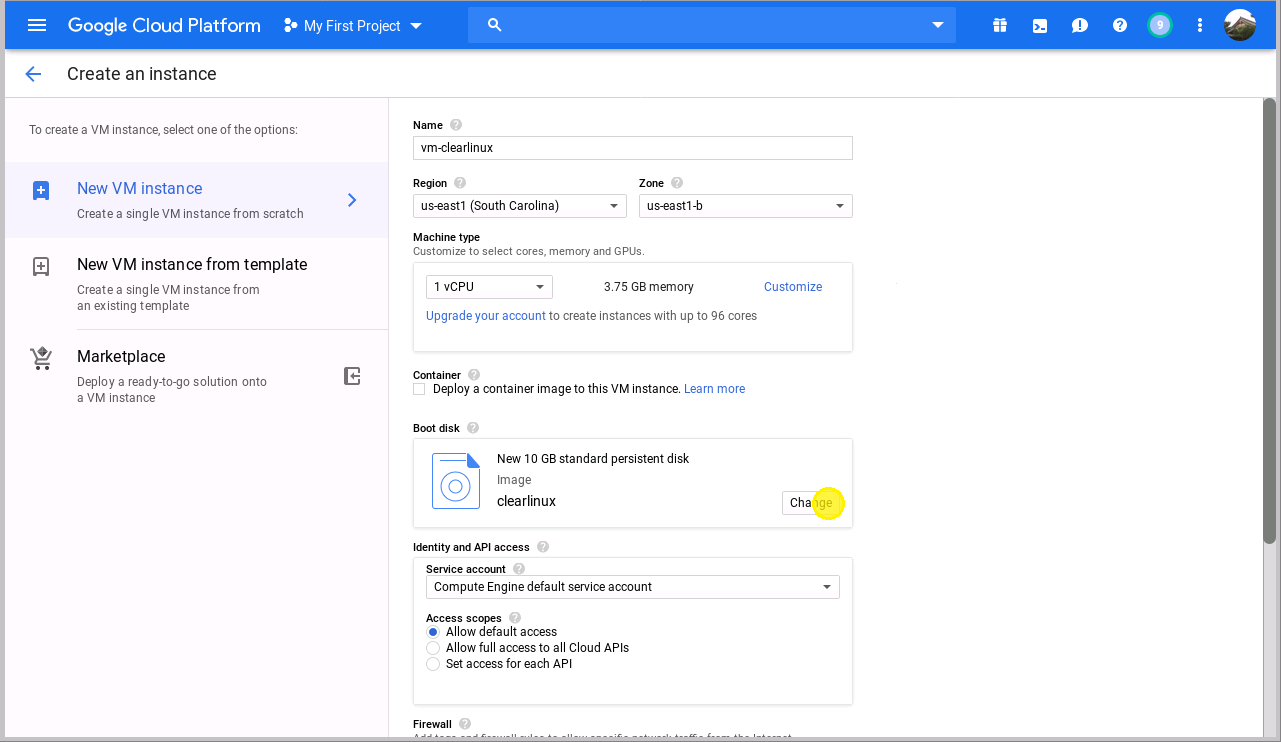Click the gift free trial icon
The image size is (1281, 742).
(1000, 25)
